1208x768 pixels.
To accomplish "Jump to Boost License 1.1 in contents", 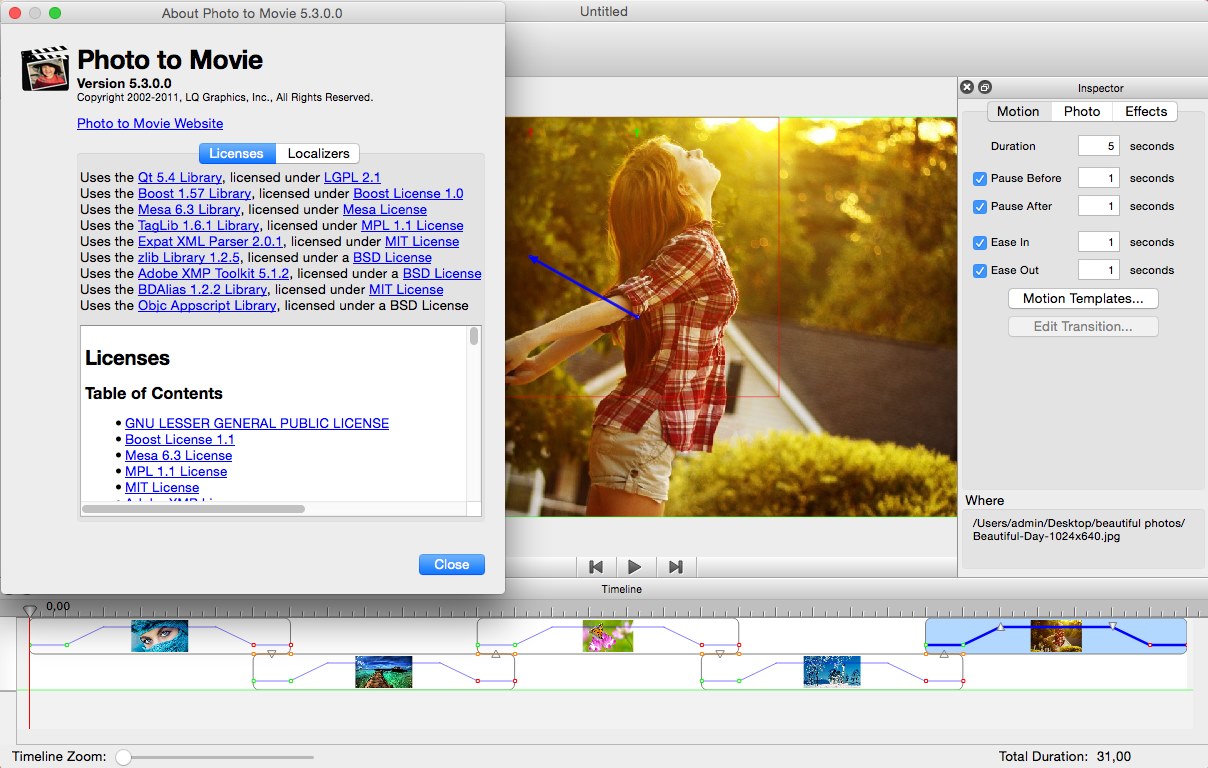I will (180, 439).
